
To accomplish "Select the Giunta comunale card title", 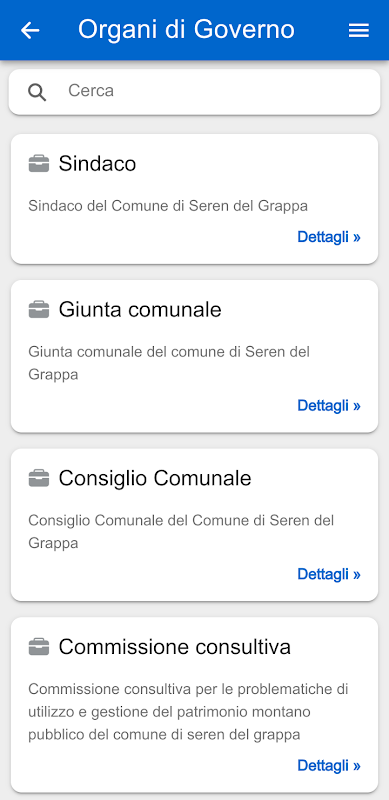I will 140,310.
